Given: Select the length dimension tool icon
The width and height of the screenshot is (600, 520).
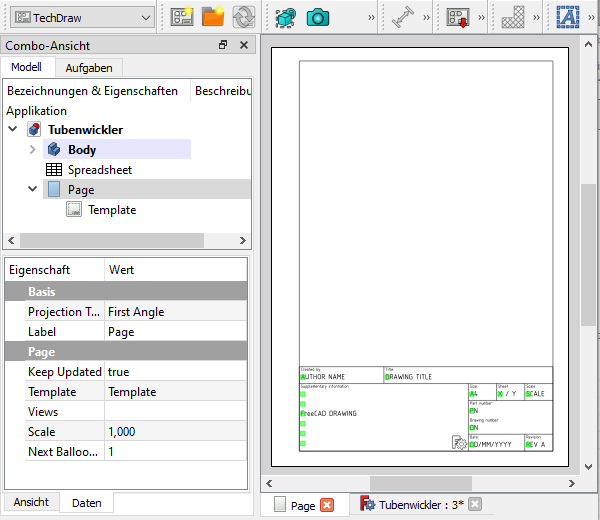Looking at the screenshot, I should coord(402,17).
